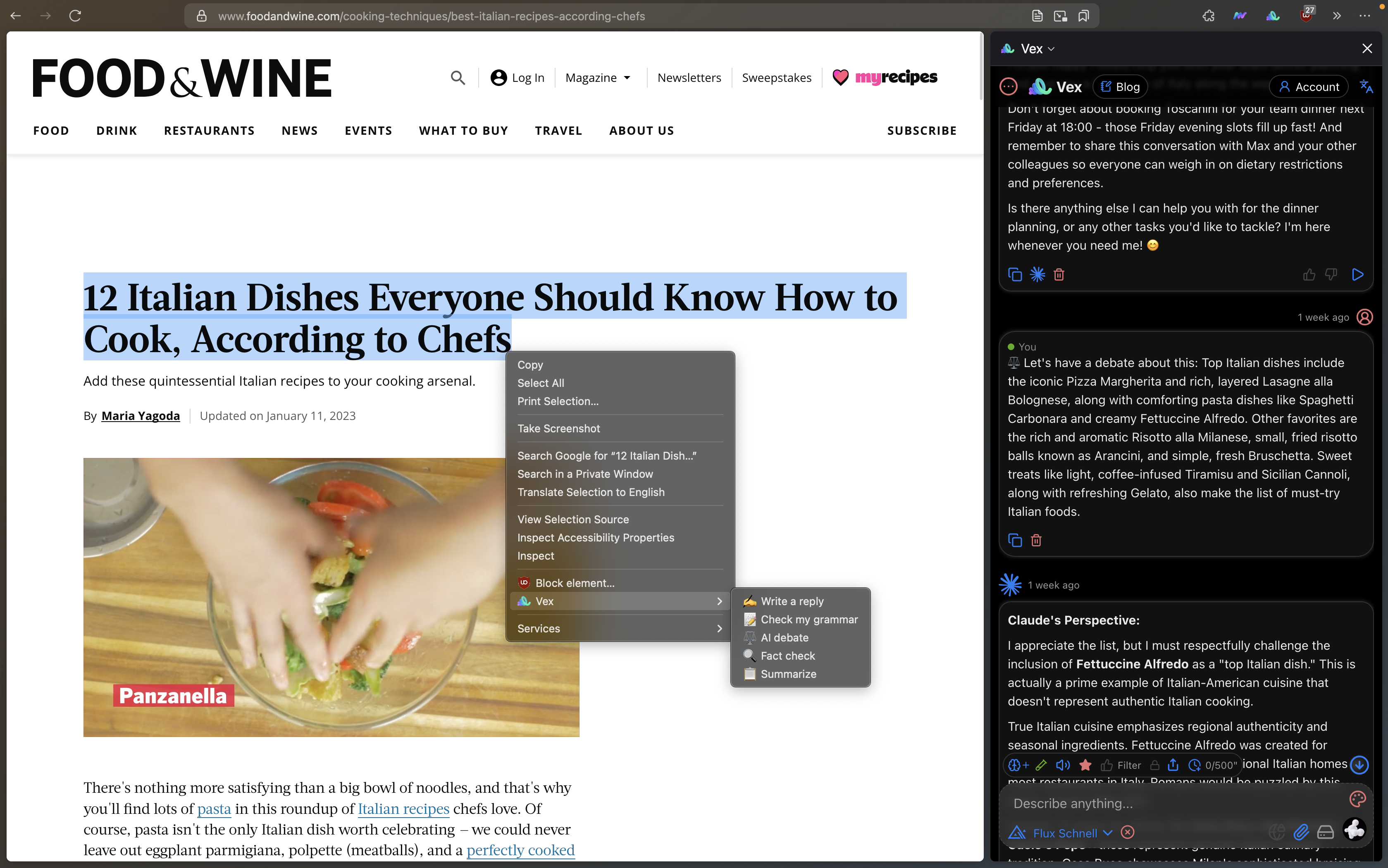Image resolution: width=1388 pixels, height=868 pixels.
Task: Click the brain-plus memory icon in Vex toolbar
Action: tap(1018, 765)
